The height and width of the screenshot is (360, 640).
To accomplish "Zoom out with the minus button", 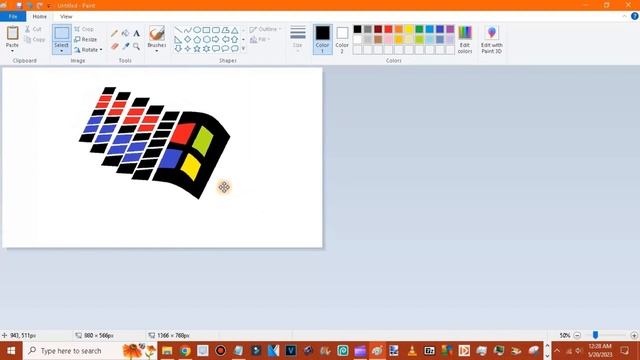I will 577,336.
